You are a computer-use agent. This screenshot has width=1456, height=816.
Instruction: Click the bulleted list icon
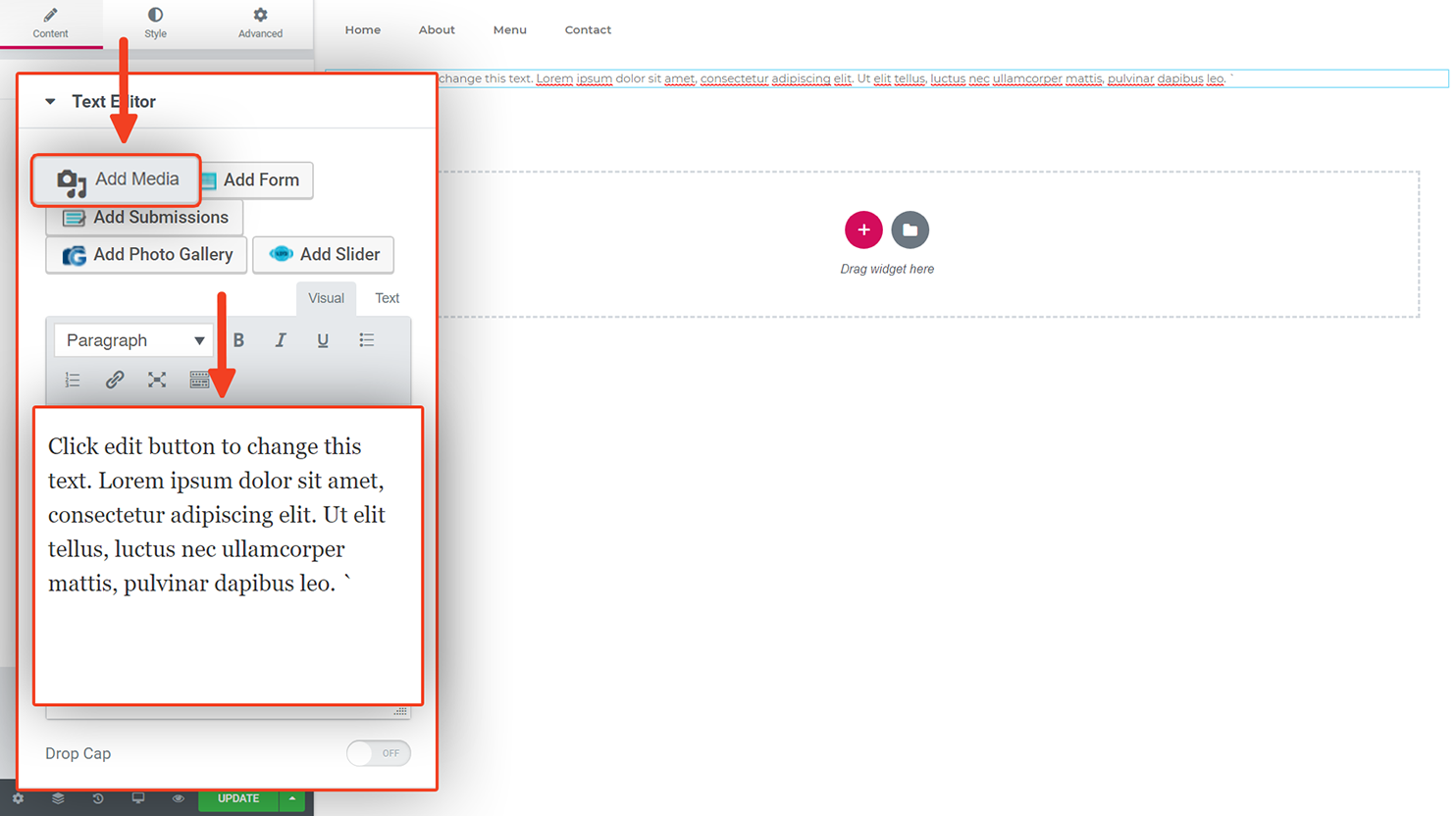[366, 339]
